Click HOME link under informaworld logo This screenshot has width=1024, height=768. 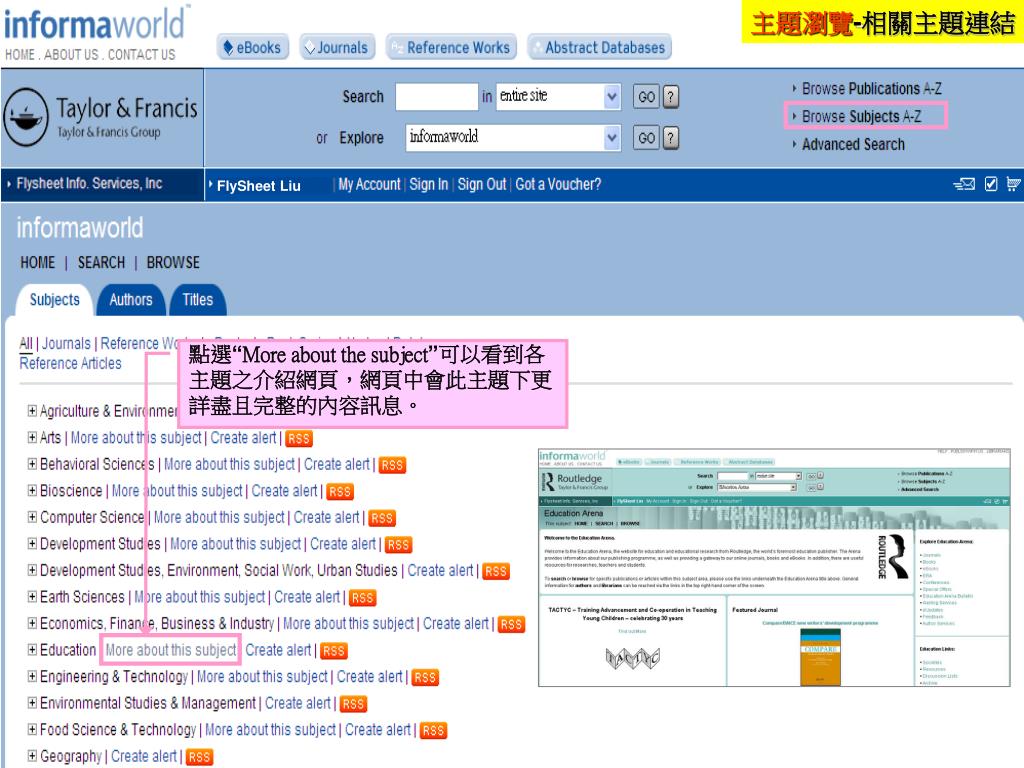pyautogui.click(x=20, y=55)
